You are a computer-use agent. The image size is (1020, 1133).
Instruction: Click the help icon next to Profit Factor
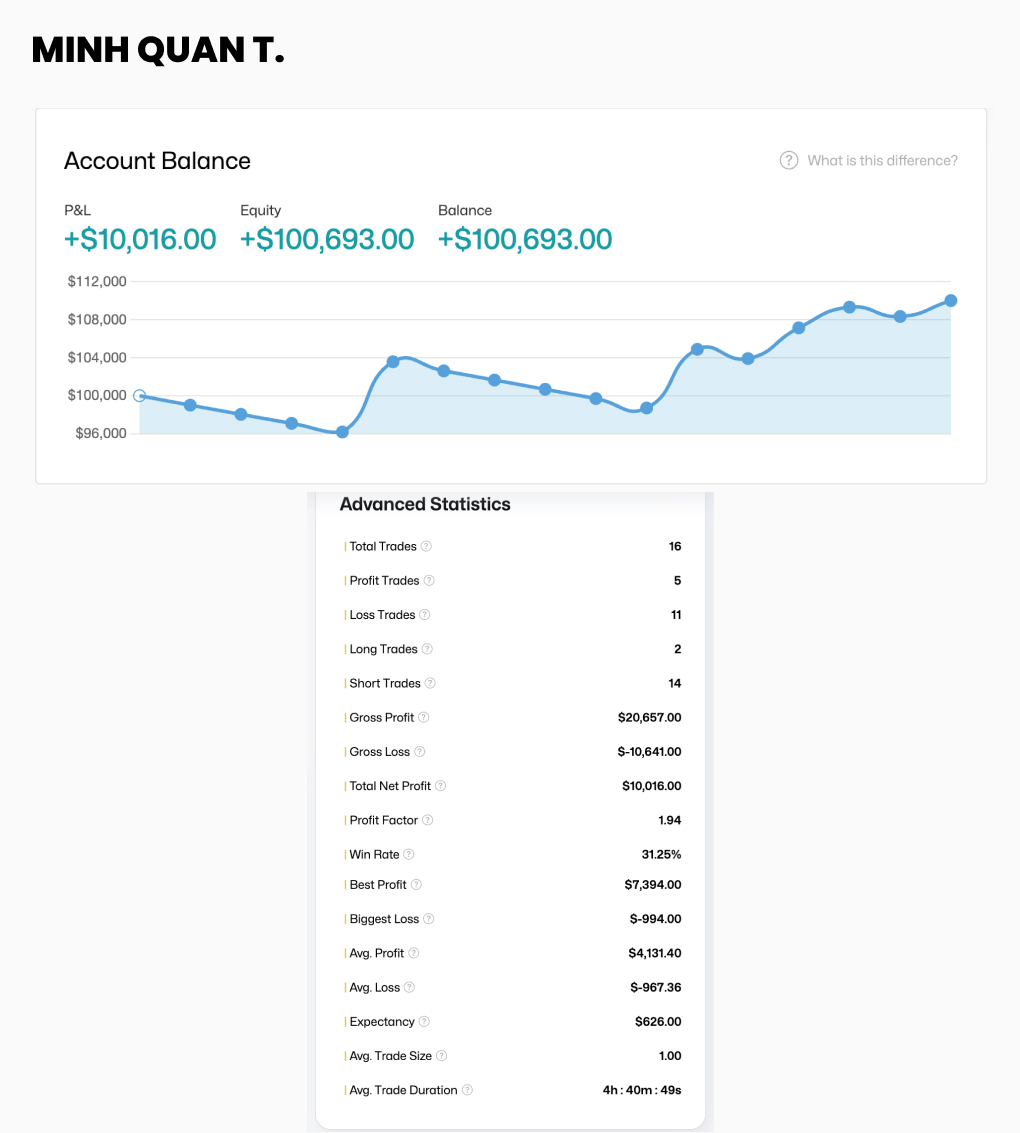tap(428, 820)
